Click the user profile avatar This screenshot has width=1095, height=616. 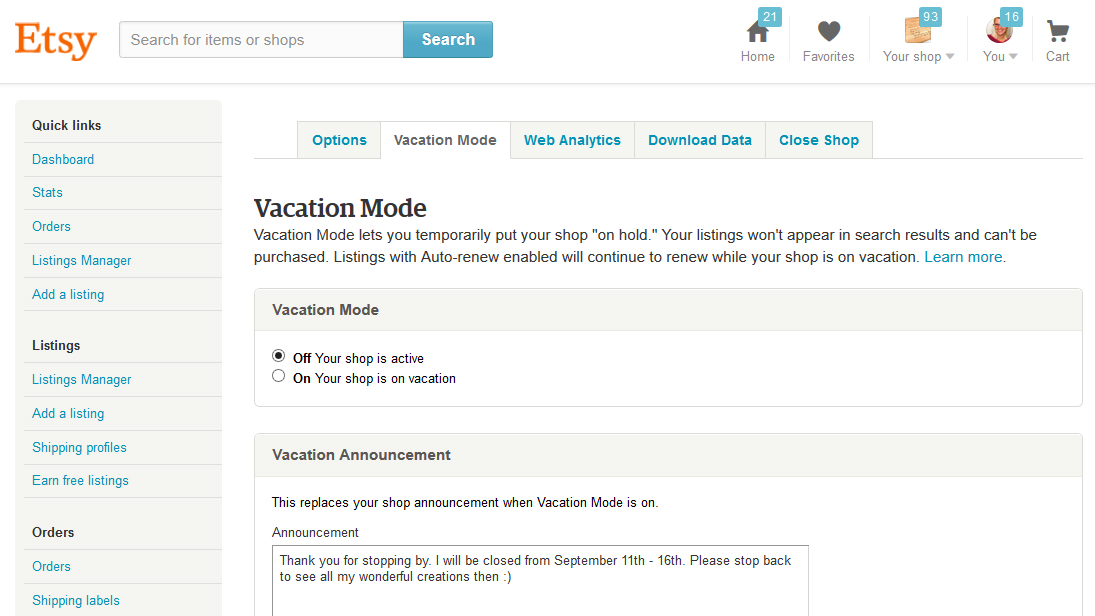[998, 31]
